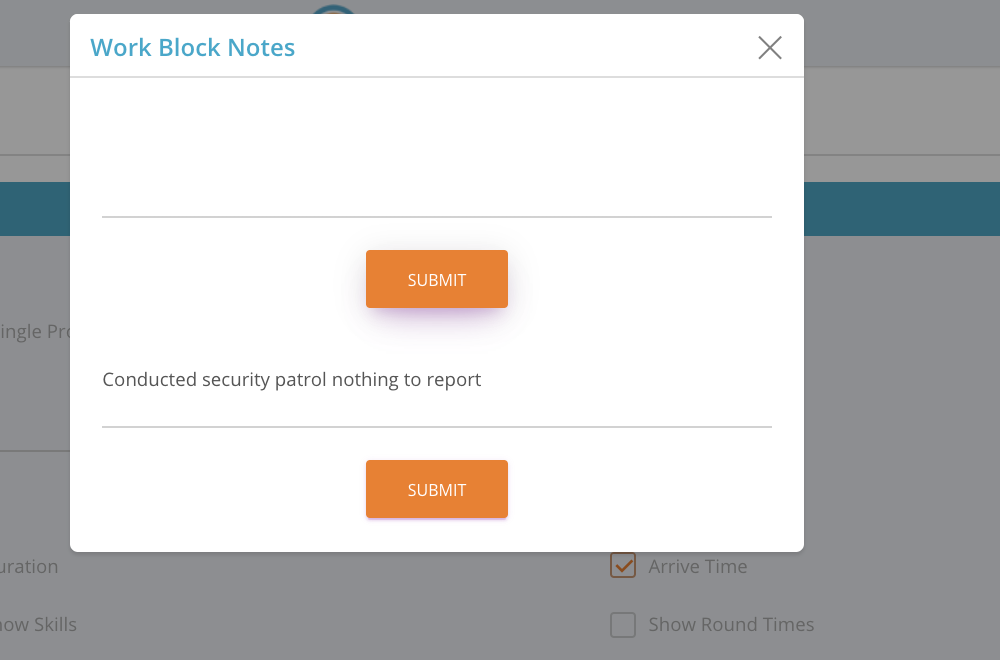Click the teal header bar right of dialog
1000x660 pixels.
point(900,208)
